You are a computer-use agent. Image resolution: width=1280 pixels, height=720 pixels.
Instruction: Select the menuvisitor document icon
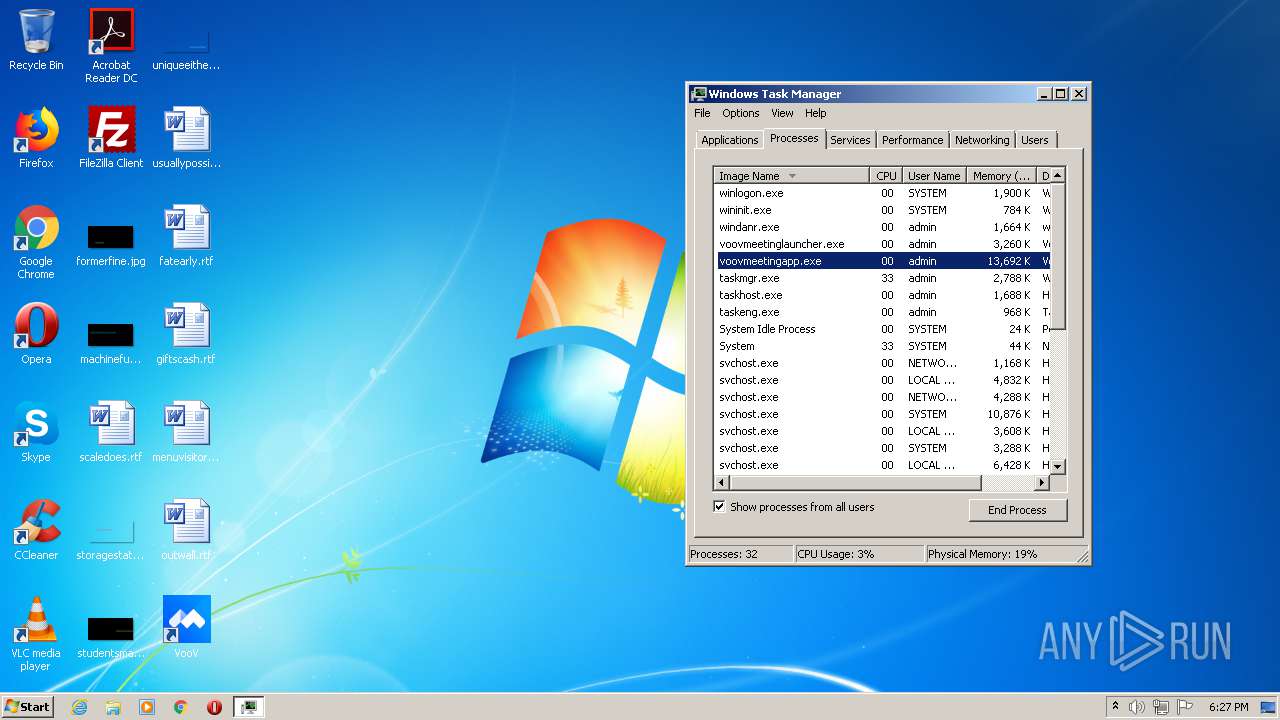coord(186,432)
